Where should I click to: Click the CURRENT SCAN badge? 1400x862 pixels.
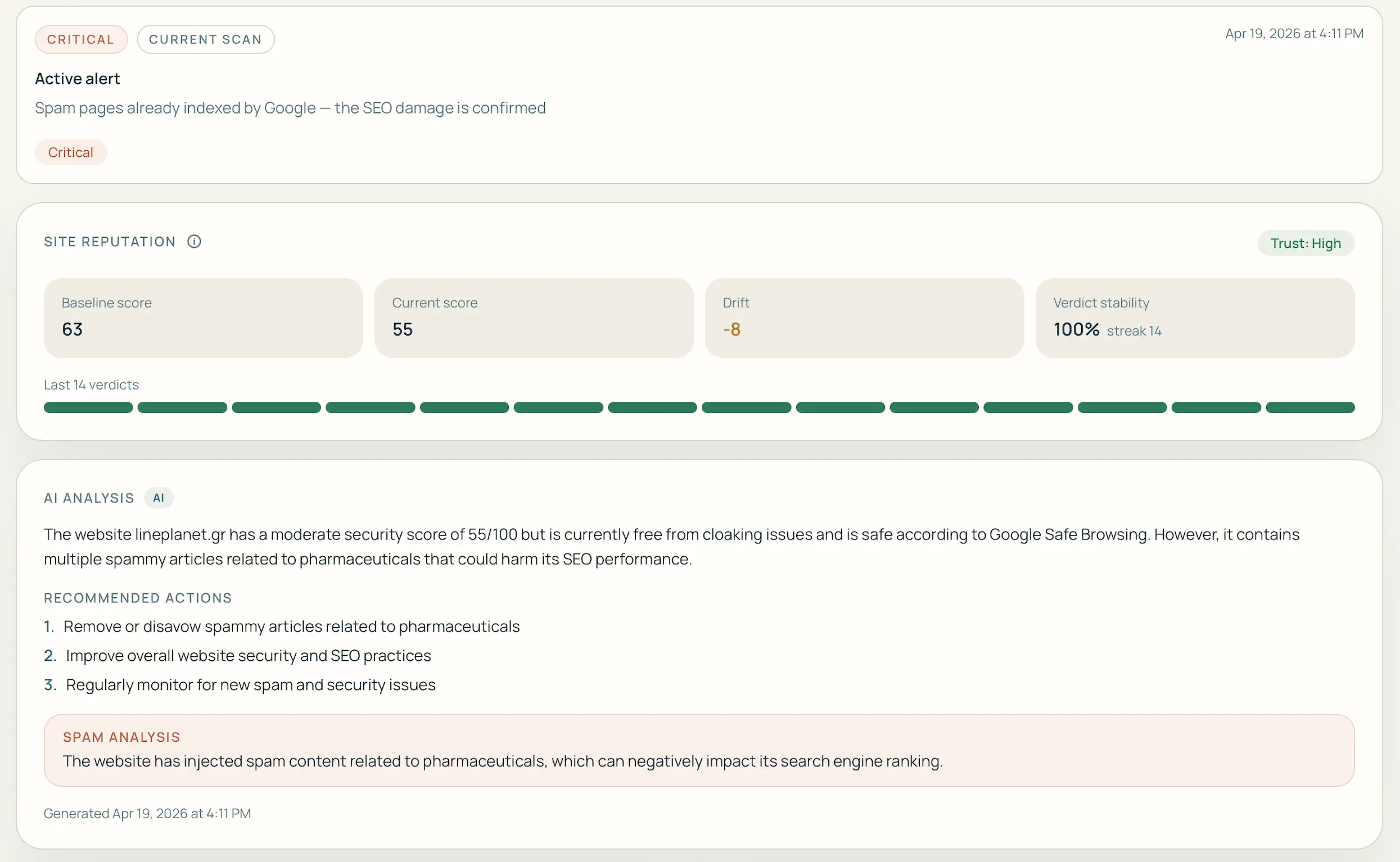206,39
